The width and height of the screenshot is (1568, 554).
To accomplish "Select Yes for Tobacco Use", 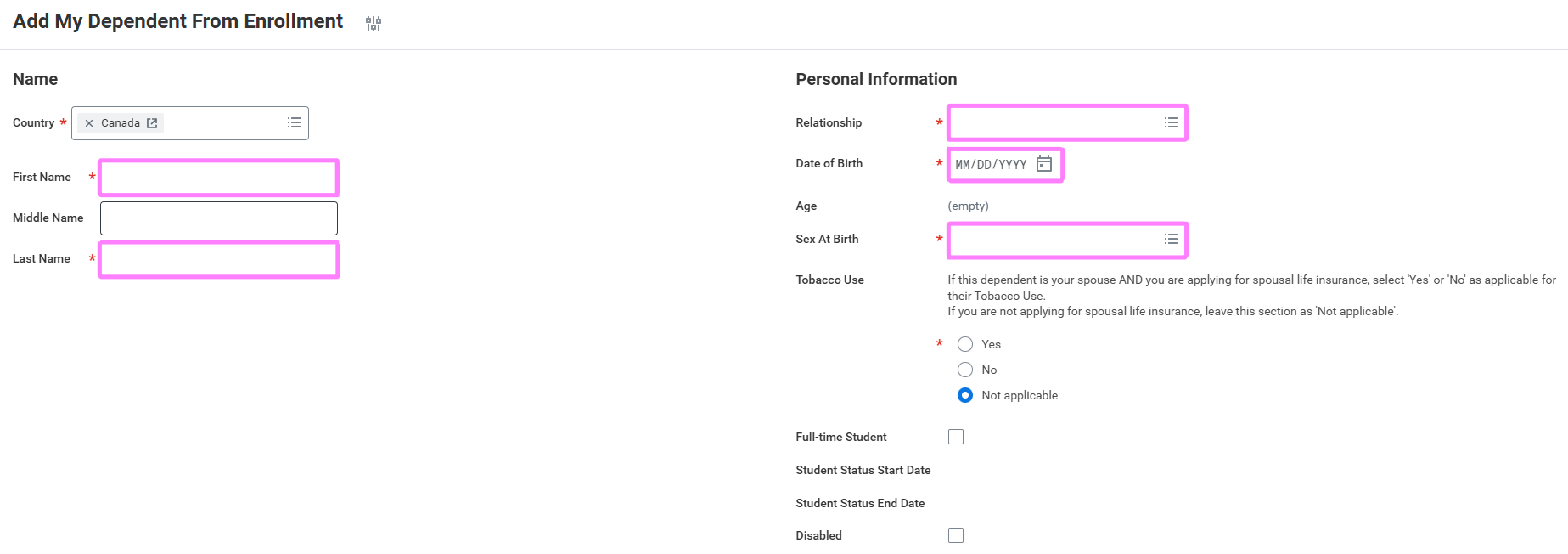I will (x=965, y=344).
